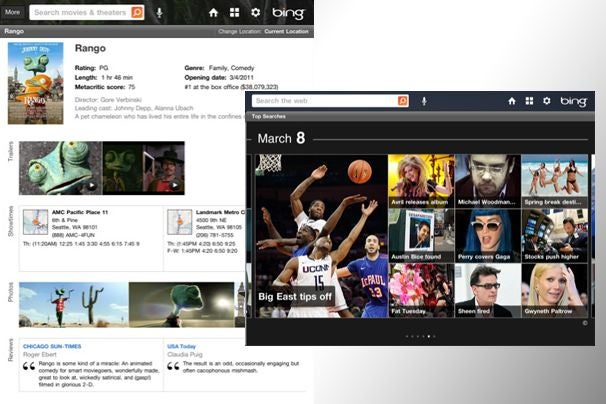The image size is (606, 404).
Task: Open the Rango desert cactus photo
Action: pyautogui.click(x=74, y=305)
